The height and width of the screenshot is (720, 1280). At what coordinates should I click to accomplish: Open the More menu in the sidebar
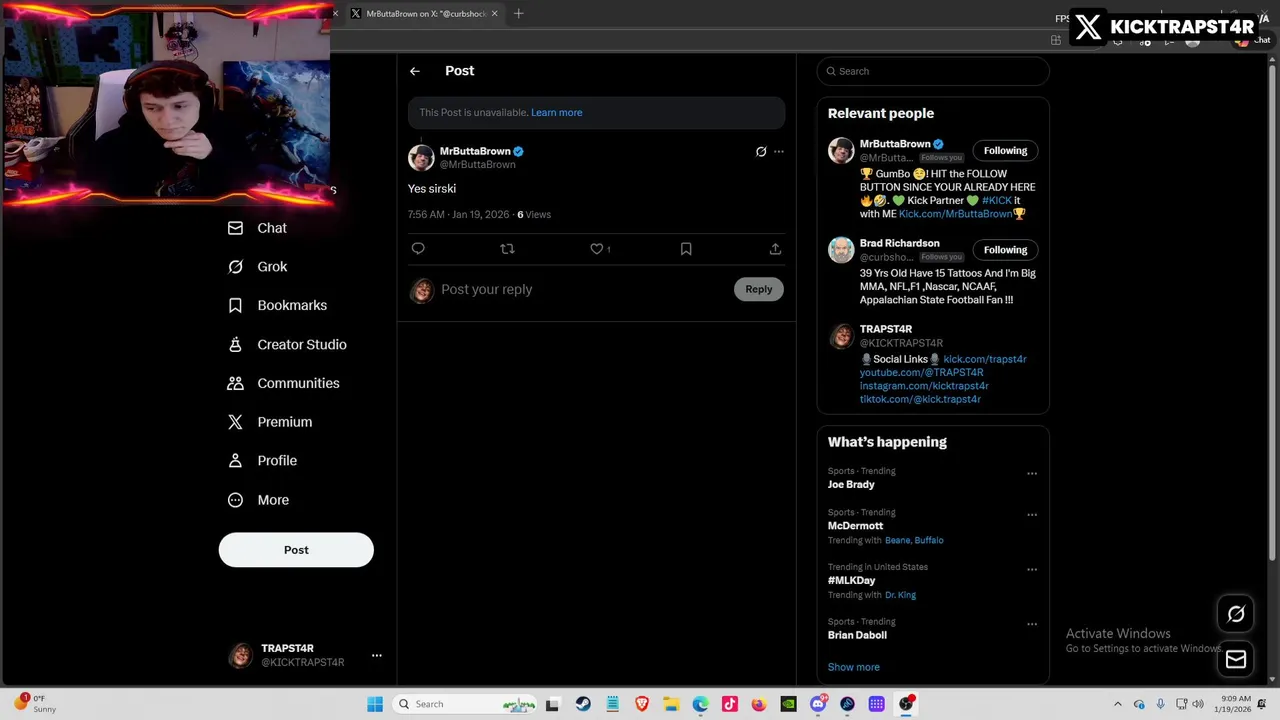[x=258, y=500]
